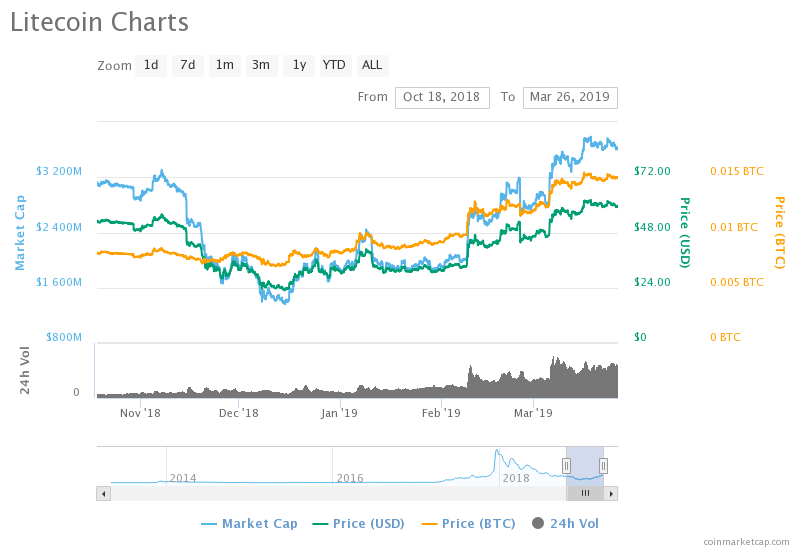The height and width of the screenshot is (550, 800).
Task: Click navigator scrollbar right arrow
Action: tap(611, 493)
